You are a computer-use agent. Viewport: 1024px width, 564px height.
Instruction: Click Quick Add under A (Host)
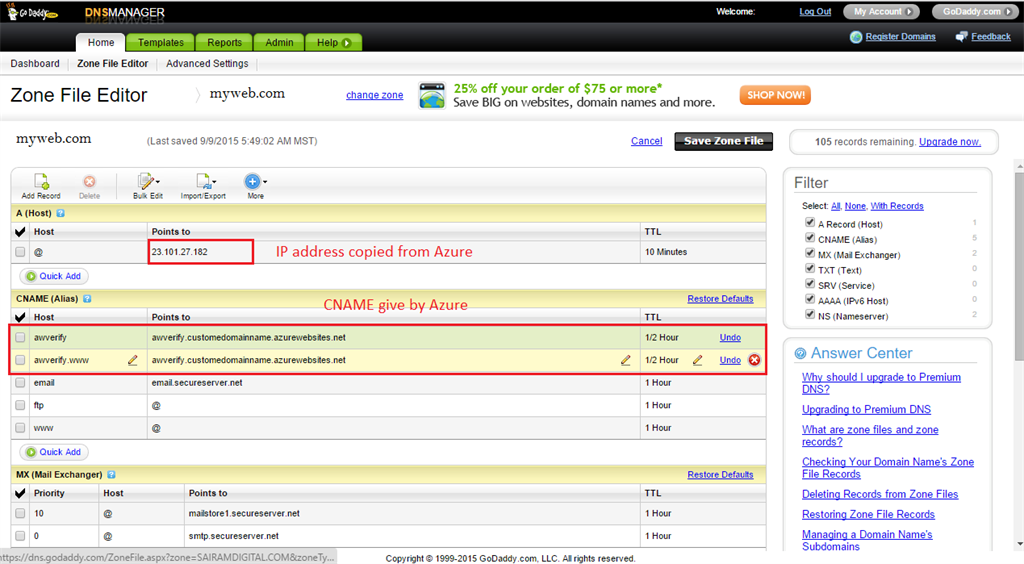[54, 276]
